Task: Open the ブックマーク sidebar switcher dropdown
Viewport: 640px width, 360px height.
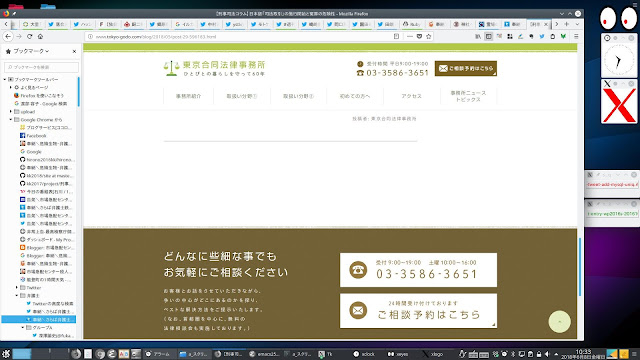Action: pos(27,51)
